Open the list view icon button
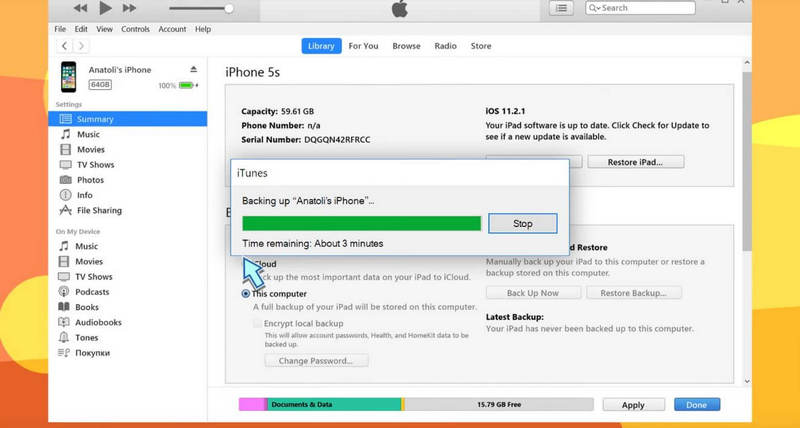 pyautogui.click(x=561, y=8)
